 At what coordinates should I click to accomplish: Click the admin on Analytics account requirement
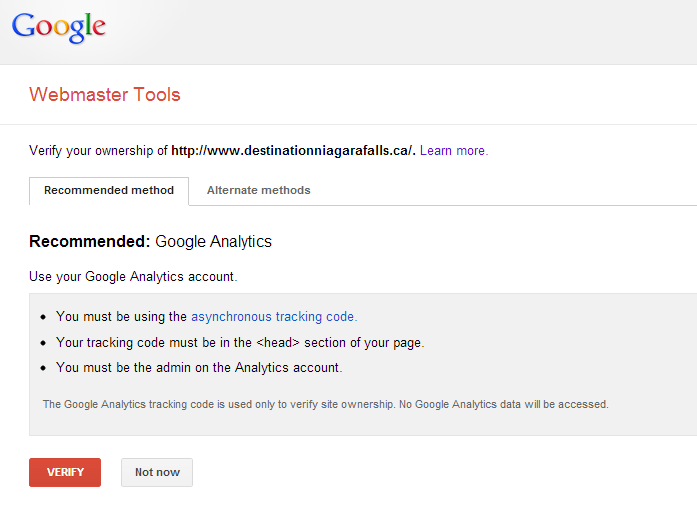(x=199, y=368)
